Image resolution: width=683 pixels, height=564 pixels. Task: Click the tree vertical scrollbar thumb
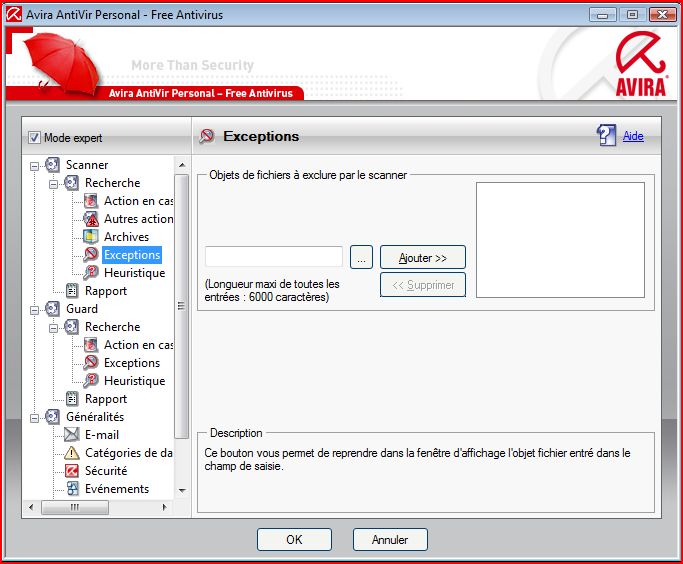point(181,306)
